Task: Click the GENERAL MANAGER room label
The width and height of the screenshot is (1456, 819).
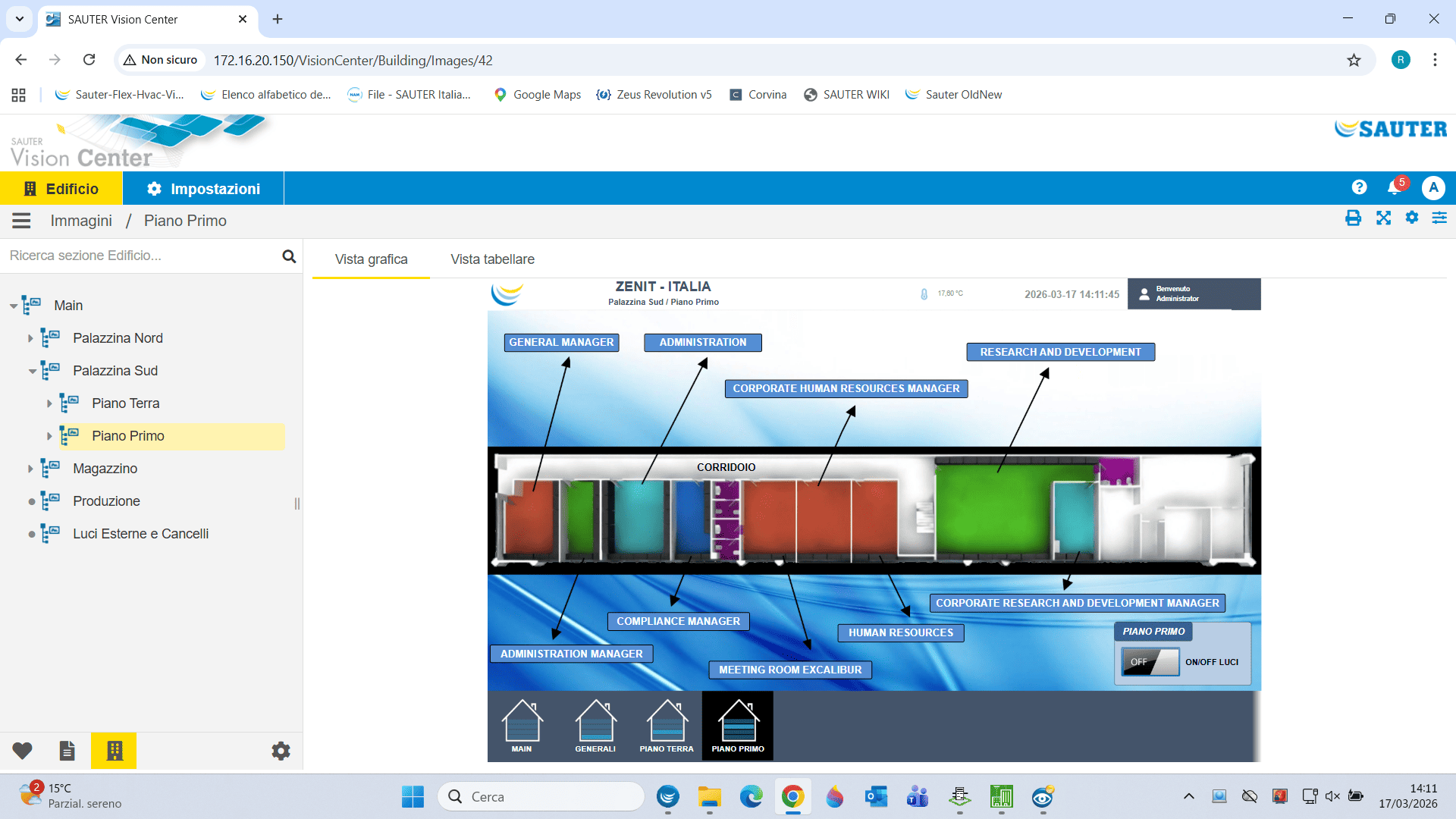Action: pos(561,343)
